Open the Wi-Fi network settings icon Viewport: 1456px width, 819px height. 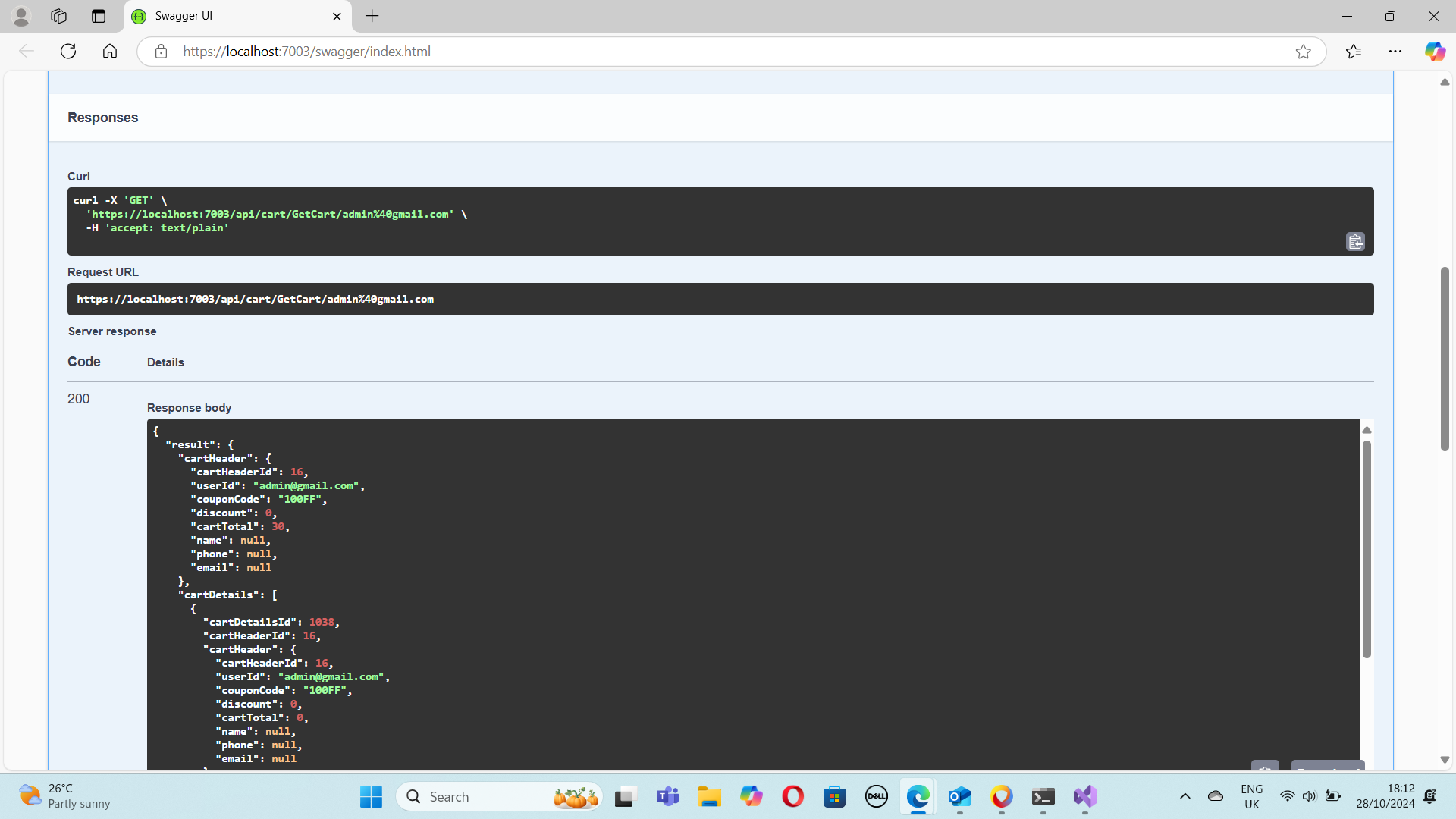click(x=1287, y=796)
